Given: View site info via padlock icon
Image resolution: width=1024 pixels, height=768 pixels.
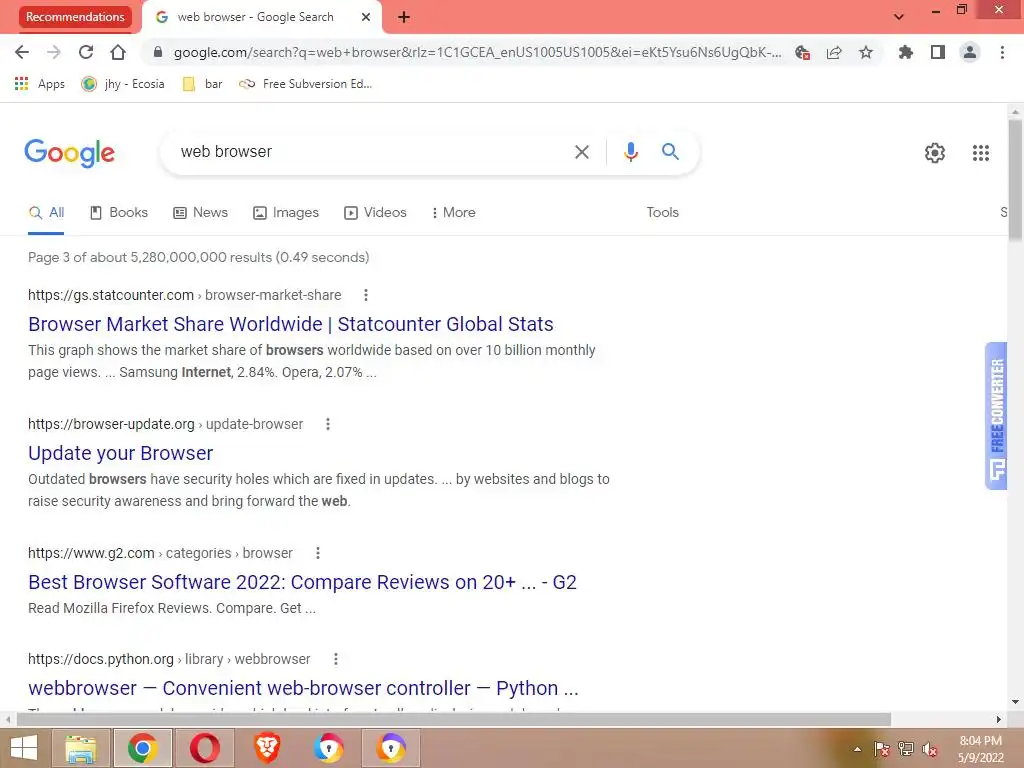Looking at the screenshot, I should pyautogui.click(x=157, y=52).
